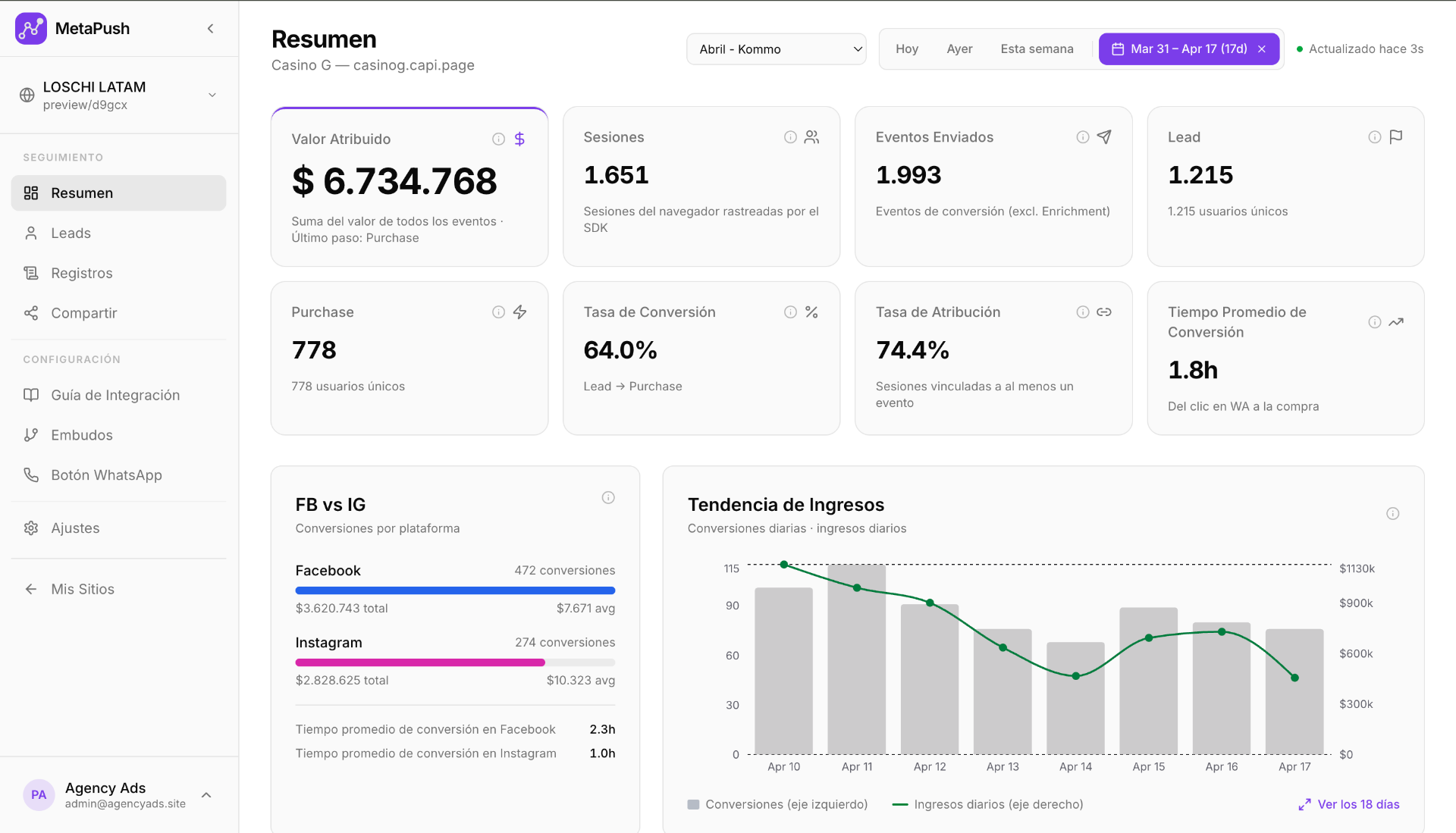Select the Esta semana tab
Screen dimensions: 1456x833
pos(1037,49)
